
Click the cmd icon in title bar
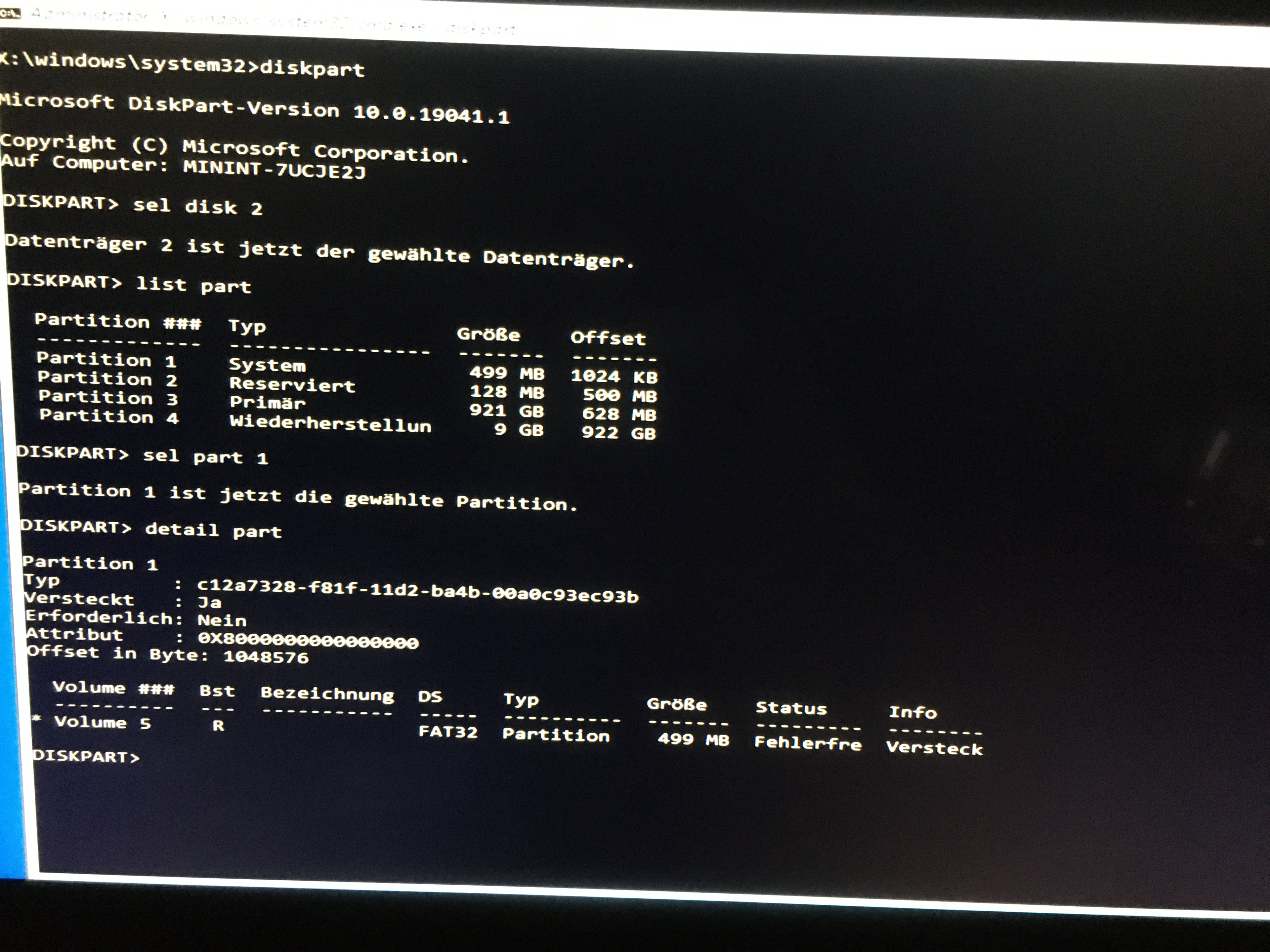(x=10, y=13)
